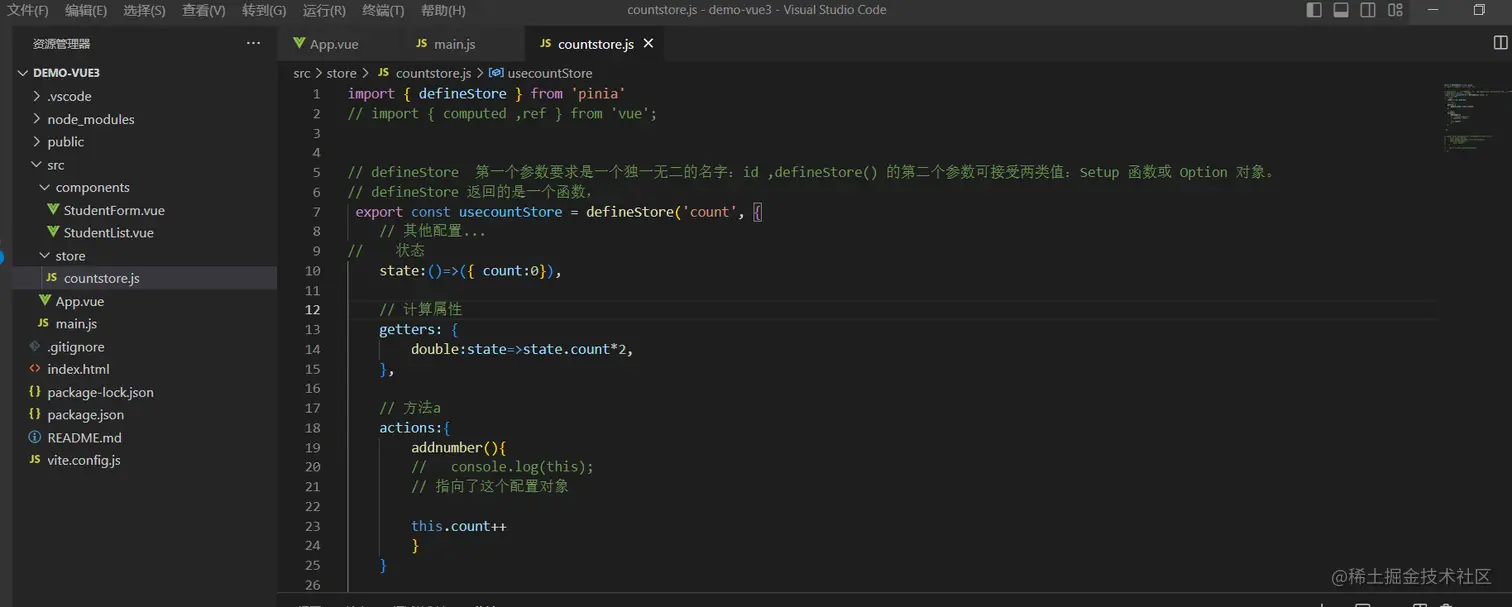Restore the window size button
The image size is (1512, 607).
pyautogui.click(x=1479, y=10)
